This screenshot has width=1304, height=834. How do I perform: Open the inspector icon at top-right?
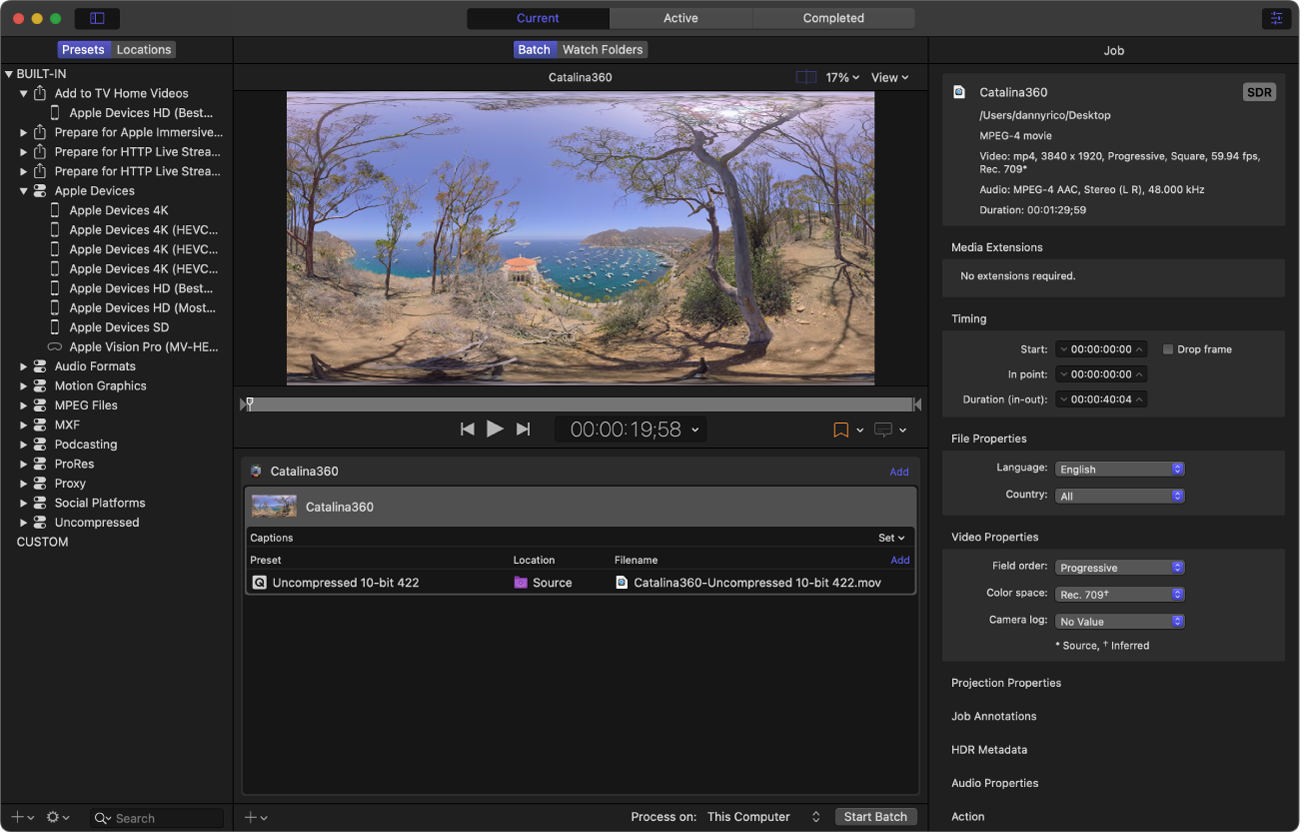pos(1276,18)
